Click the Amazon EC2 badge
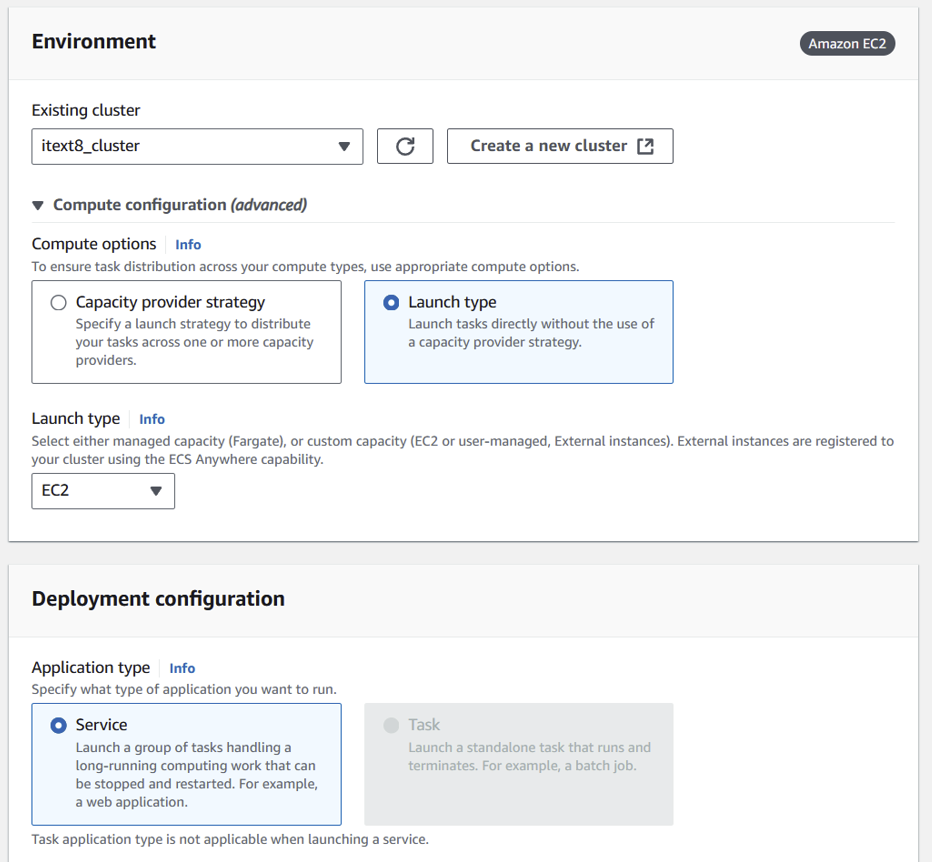The width and height of the screenshot is (932, 862). click(x=848, y=43)
